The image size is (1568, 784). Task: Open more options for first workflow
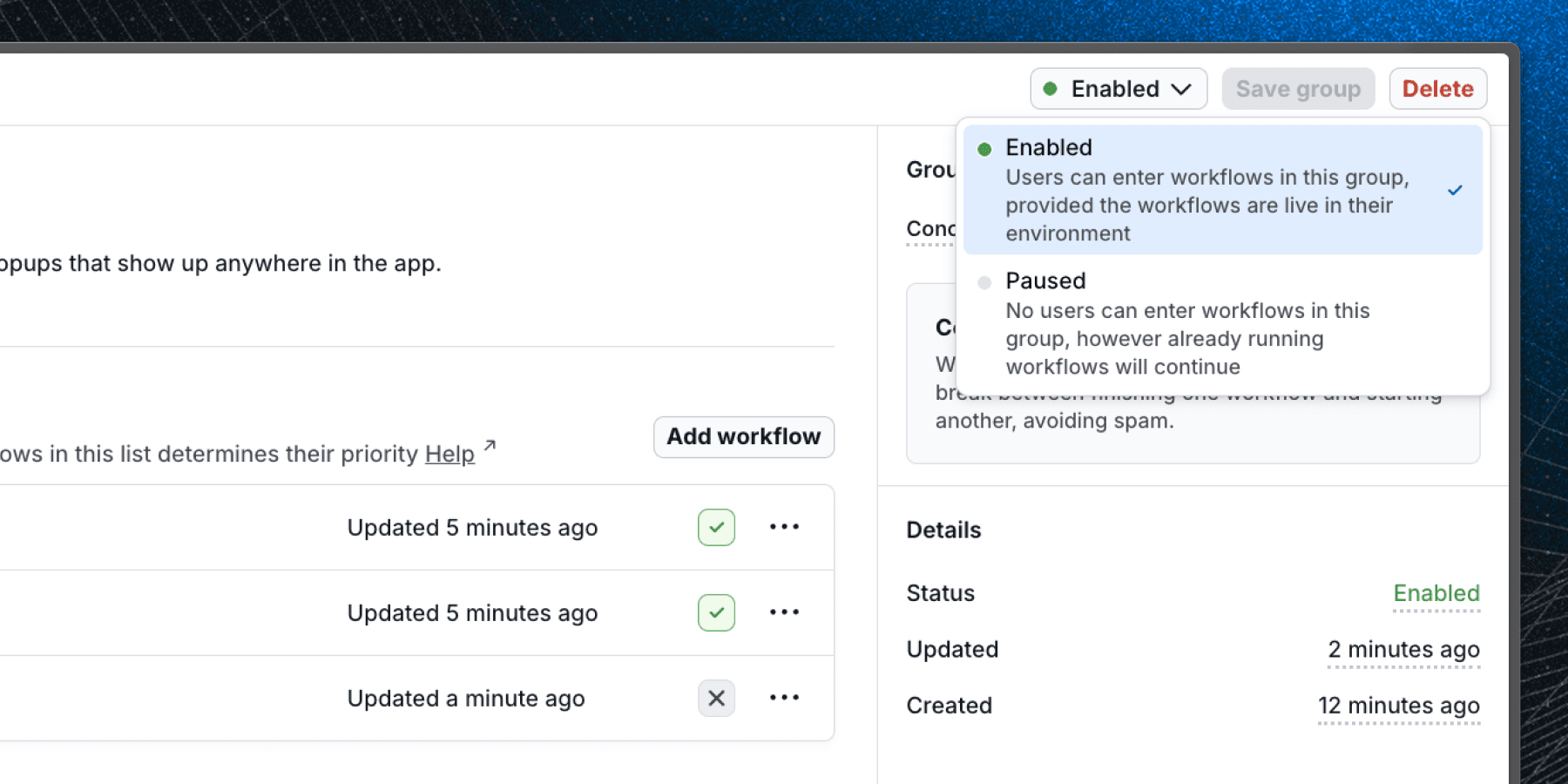[x=784, y=527]
